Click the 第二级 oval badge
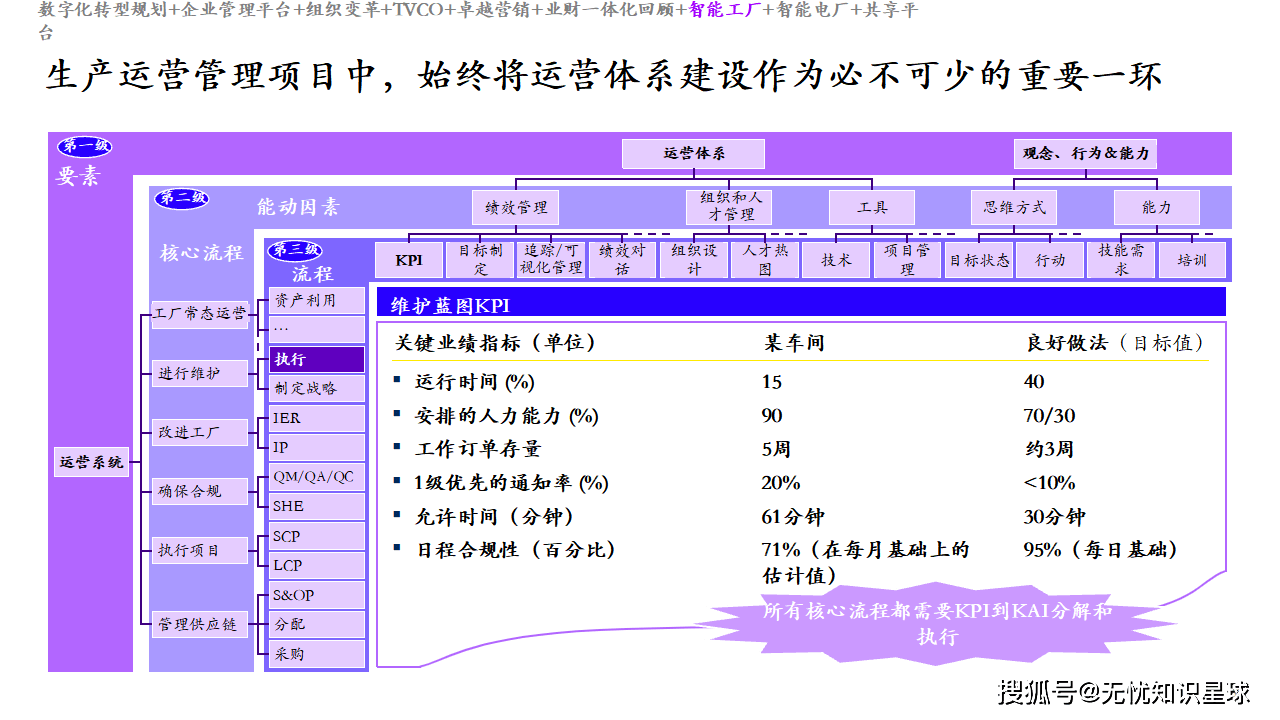Image resolution: width=1280 pixels, height=720 pixels. (x=181, y=198)
